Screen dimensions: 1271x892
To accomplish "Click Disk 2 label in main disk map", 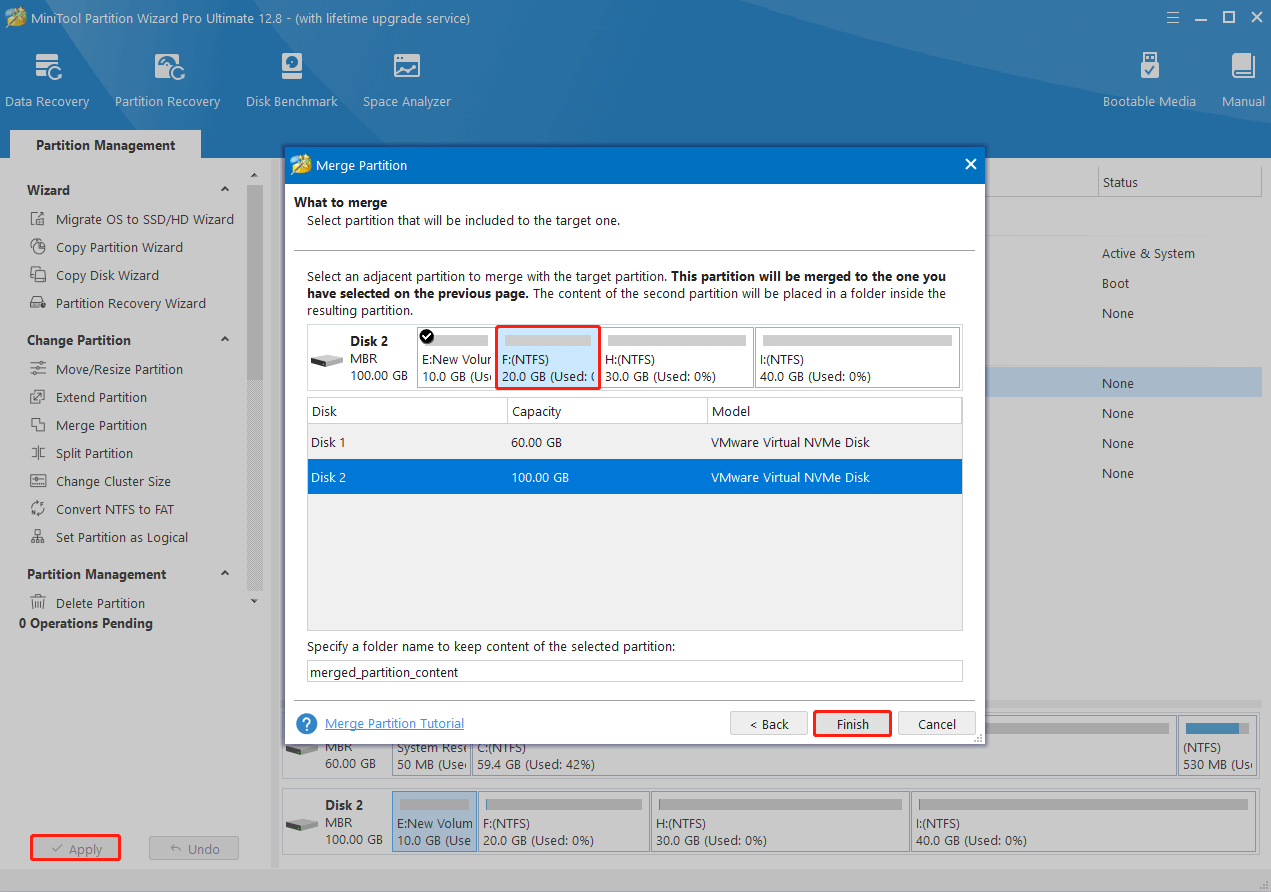I will [344, 805].
